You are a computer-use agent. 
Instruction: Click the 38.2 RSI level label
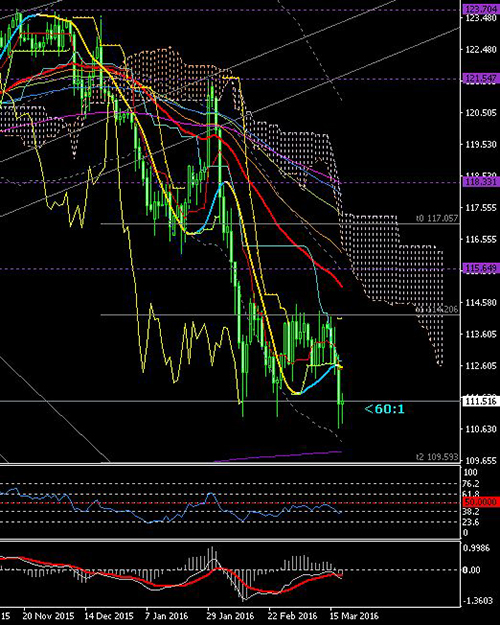[471, 512]
